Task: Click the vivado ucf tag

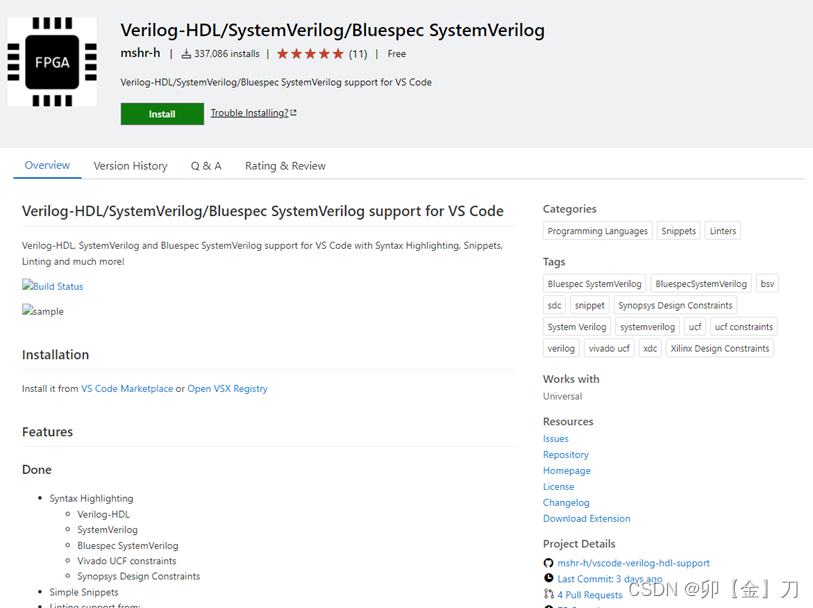Action: point(609,348)
